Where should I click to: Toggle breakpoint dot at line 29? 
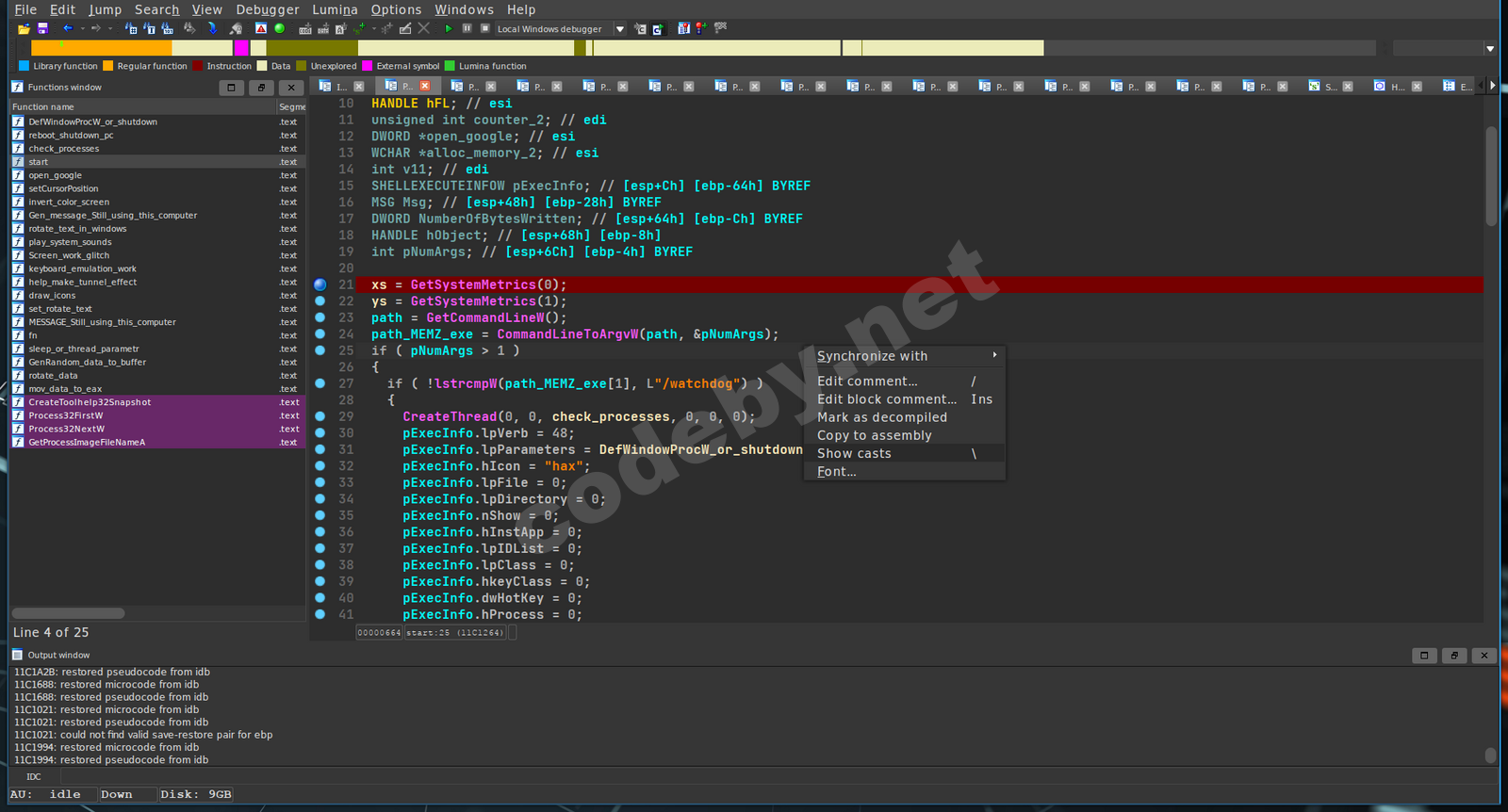click(320, 416)
